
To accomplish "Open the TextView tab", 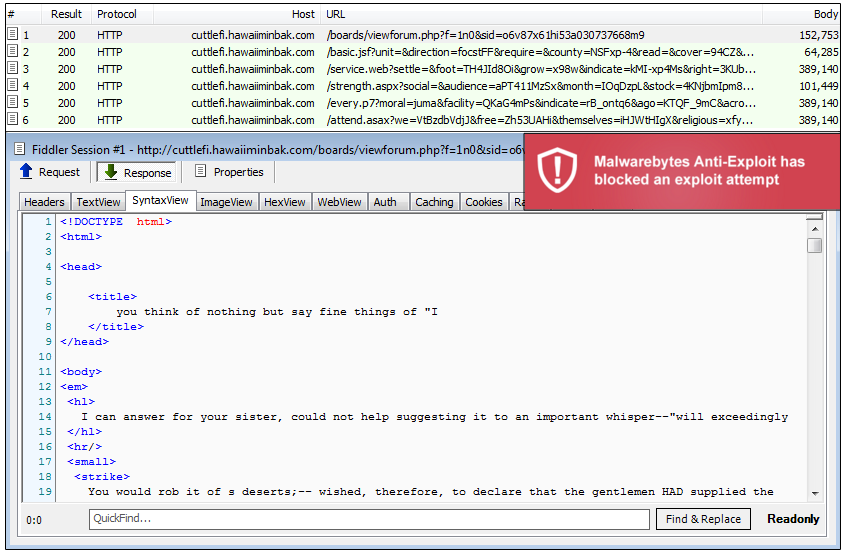I will click(x=98, y=202).
